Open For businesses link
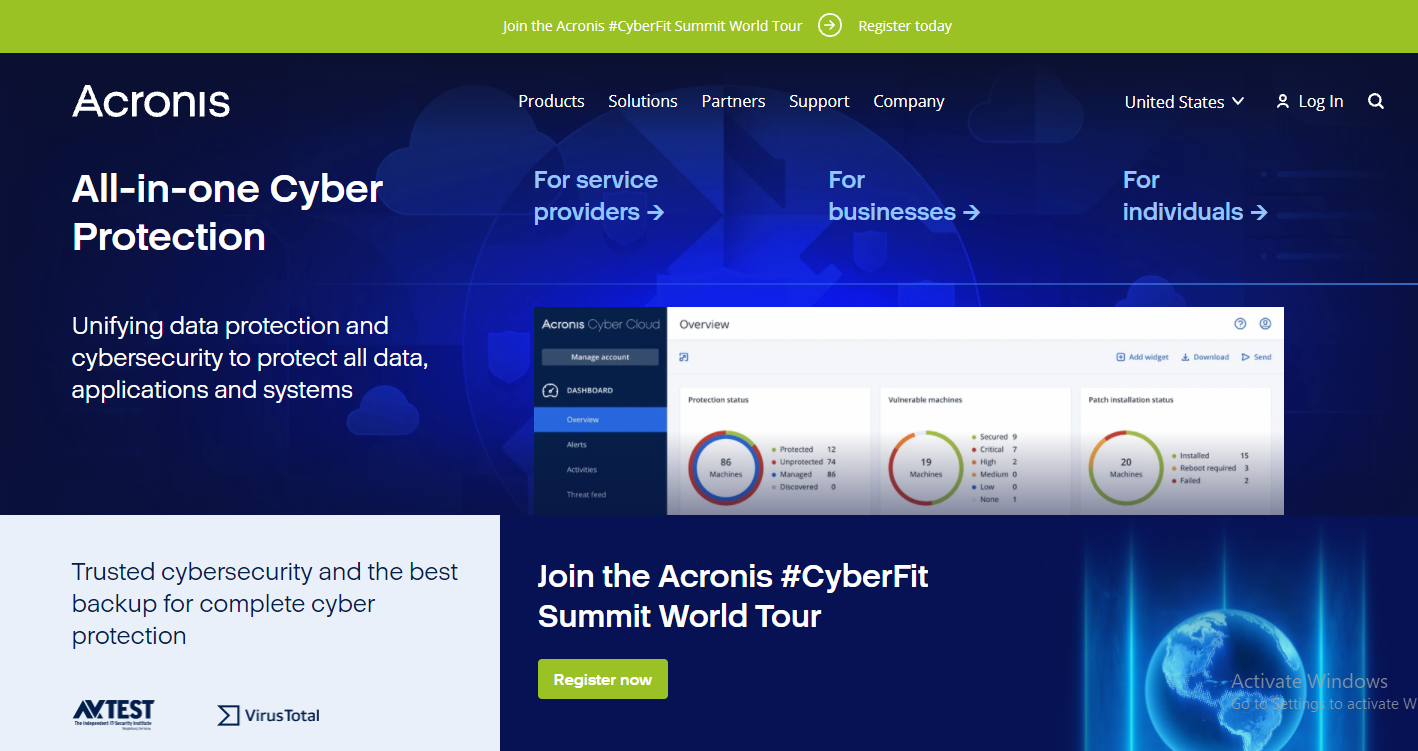The width and height of the screenshot is (1418, 751). (x=904, y=196)
